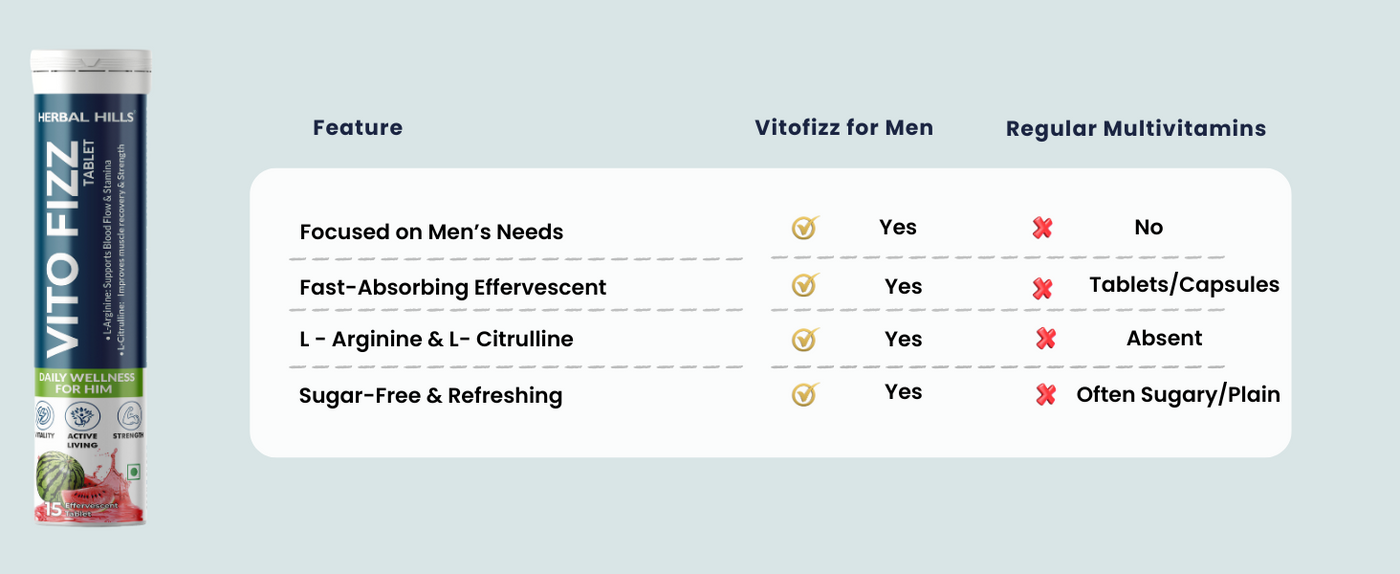Viewport: 1400px width, 574px height.
Task: Select the Regular Multivitamins column header
Action: [x=1135, y=129]
